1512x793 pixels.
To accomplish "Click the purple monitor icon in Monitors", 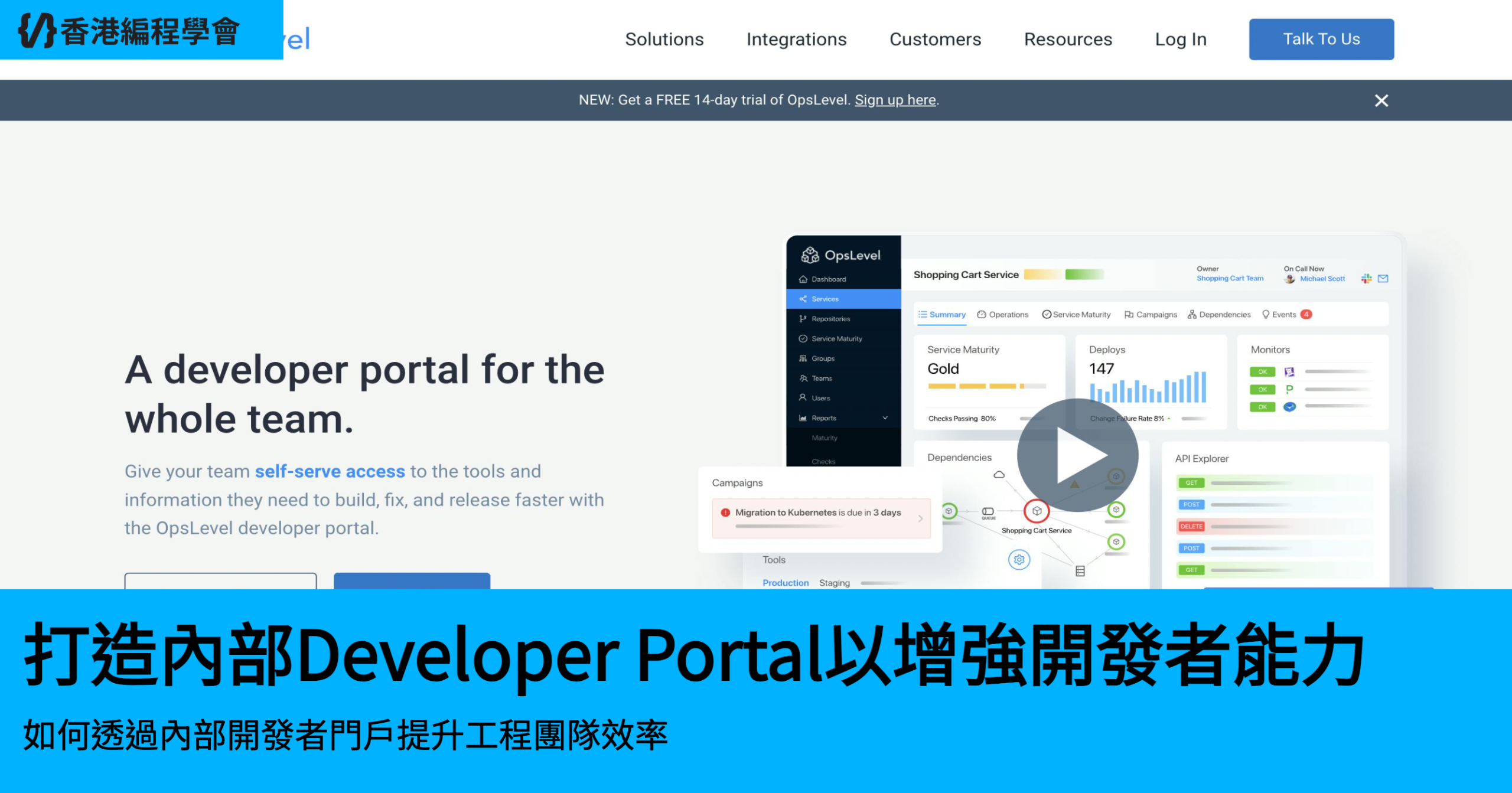I will pos(1289,372).
